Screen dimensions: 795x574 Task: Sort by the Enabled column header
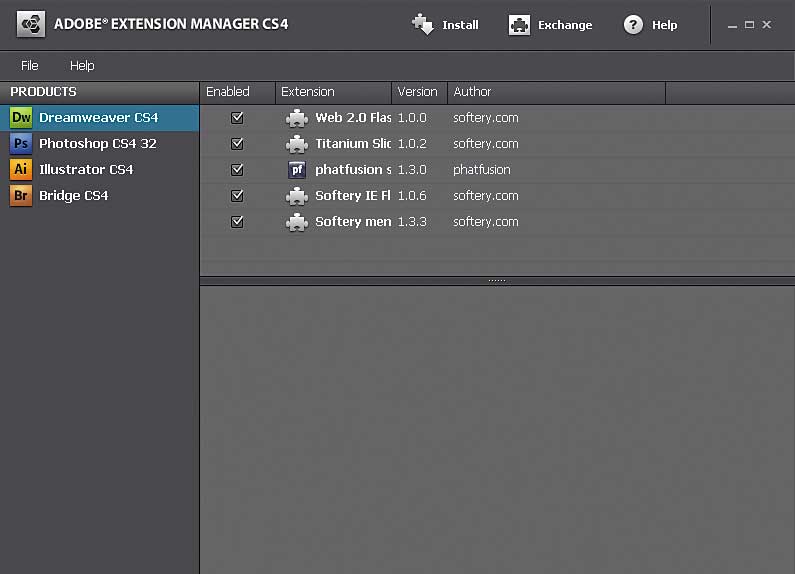tap(238, 92)
